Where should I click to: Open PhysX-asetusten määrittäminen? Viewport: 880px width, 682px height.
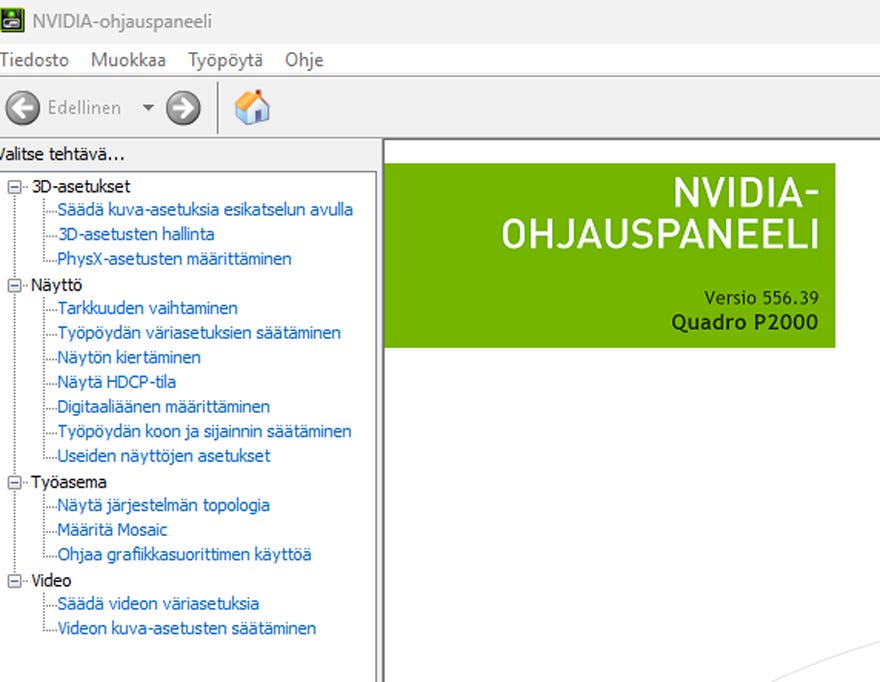pos(175,259)
